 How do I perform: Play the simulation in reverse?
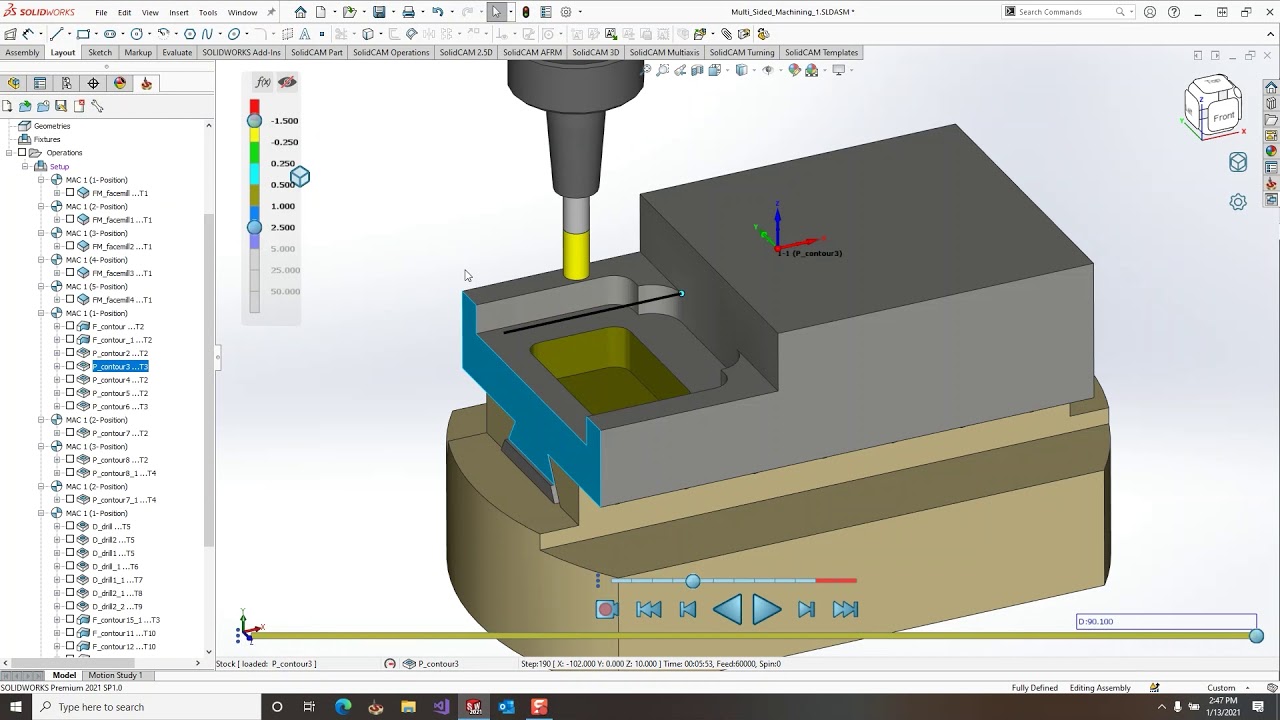pos(727,609)
